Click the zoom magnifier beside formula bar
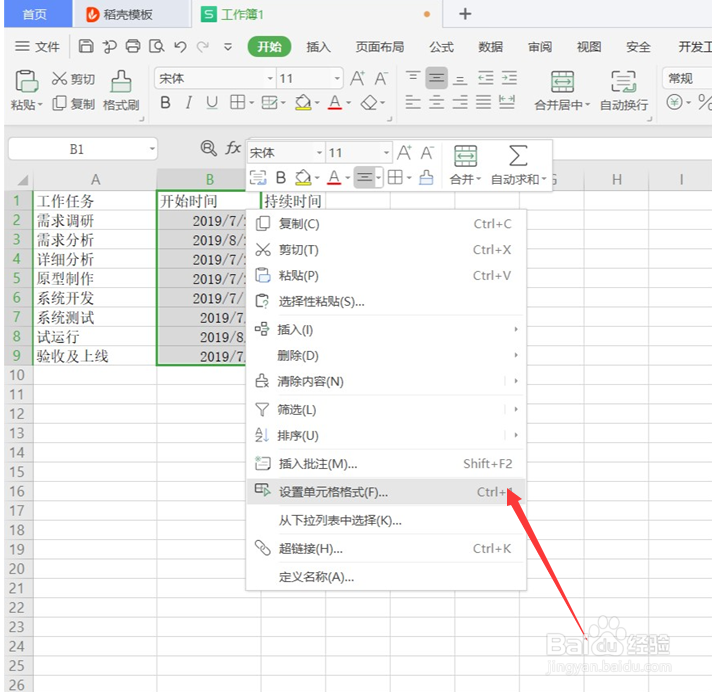Screen dimensions: 712x692 click(208, 148)
